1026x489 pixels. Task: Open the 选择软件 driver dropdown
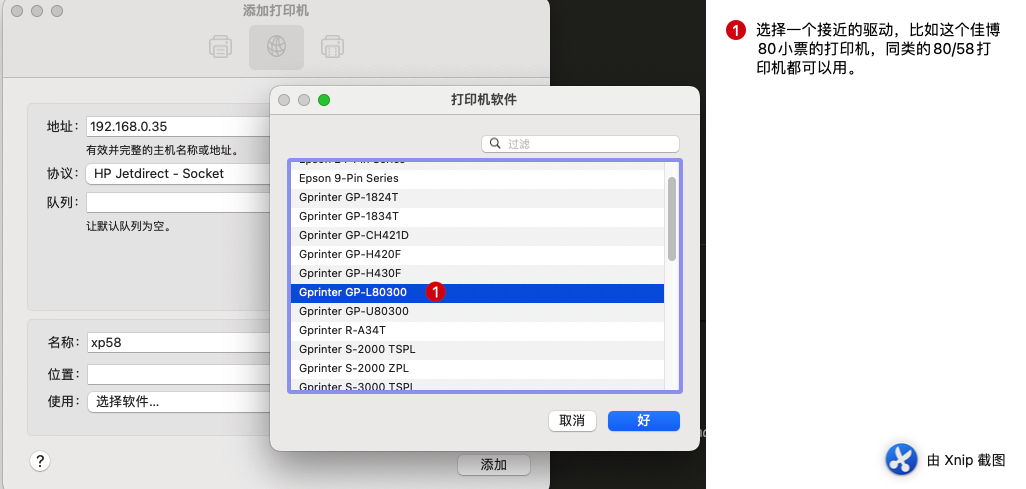click(x=178, y=402)
